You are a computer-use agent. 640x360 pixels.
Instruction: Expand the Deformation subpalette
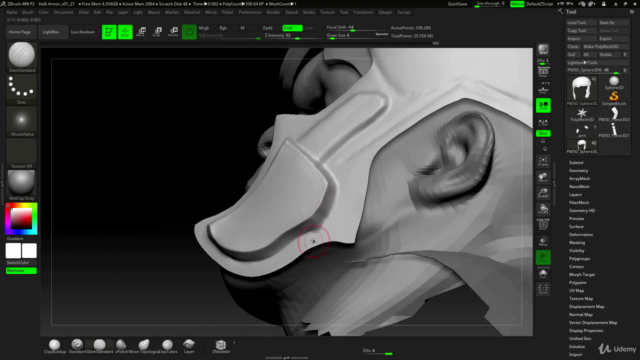tap(581, 235)
